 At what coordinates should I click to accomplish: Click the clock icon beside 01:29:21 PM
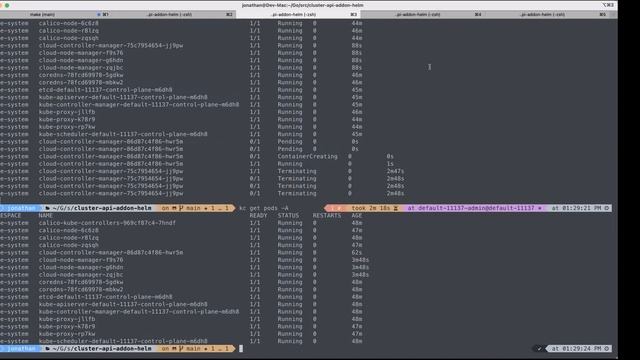607,208
